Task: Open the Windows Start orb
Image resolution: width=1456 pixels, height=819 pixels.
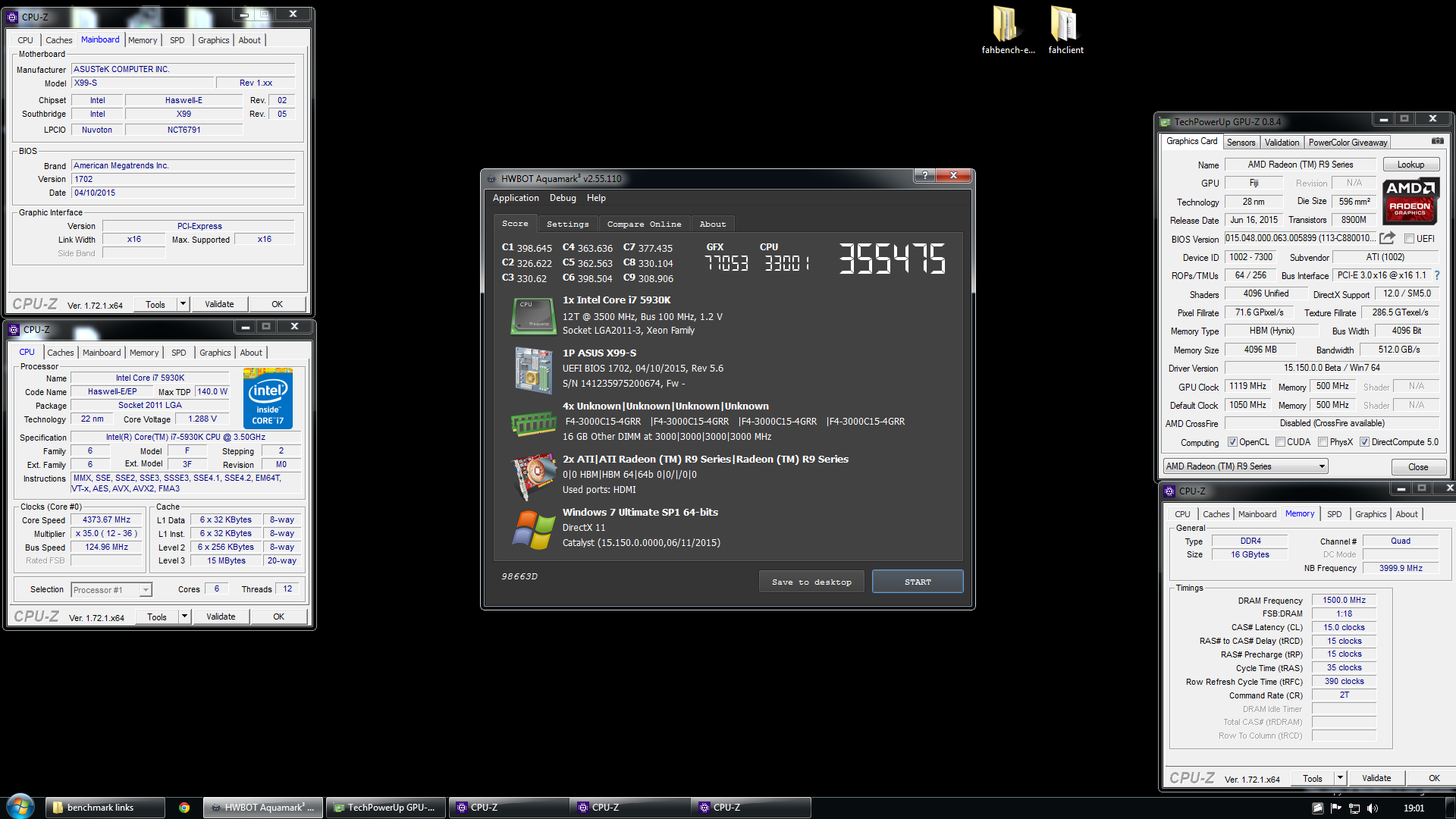Action: pos(20,806)
